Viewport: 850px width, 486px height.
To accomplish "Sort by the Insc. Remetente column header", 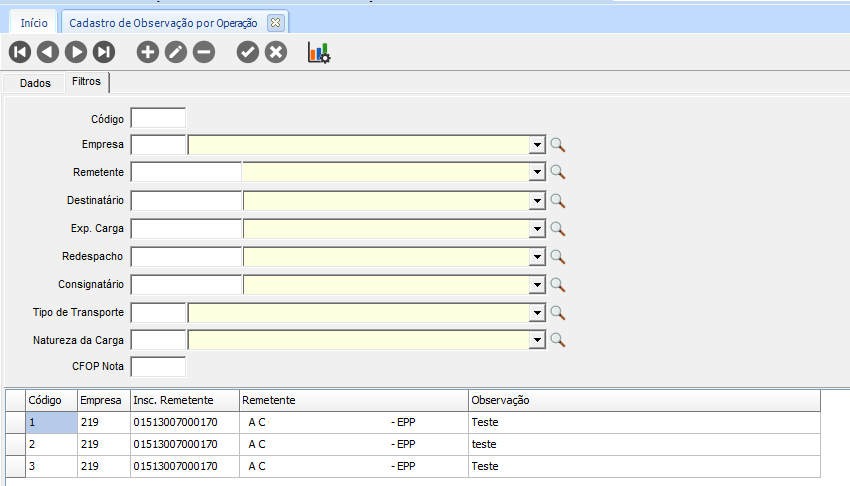I will (x=185, y=400).
